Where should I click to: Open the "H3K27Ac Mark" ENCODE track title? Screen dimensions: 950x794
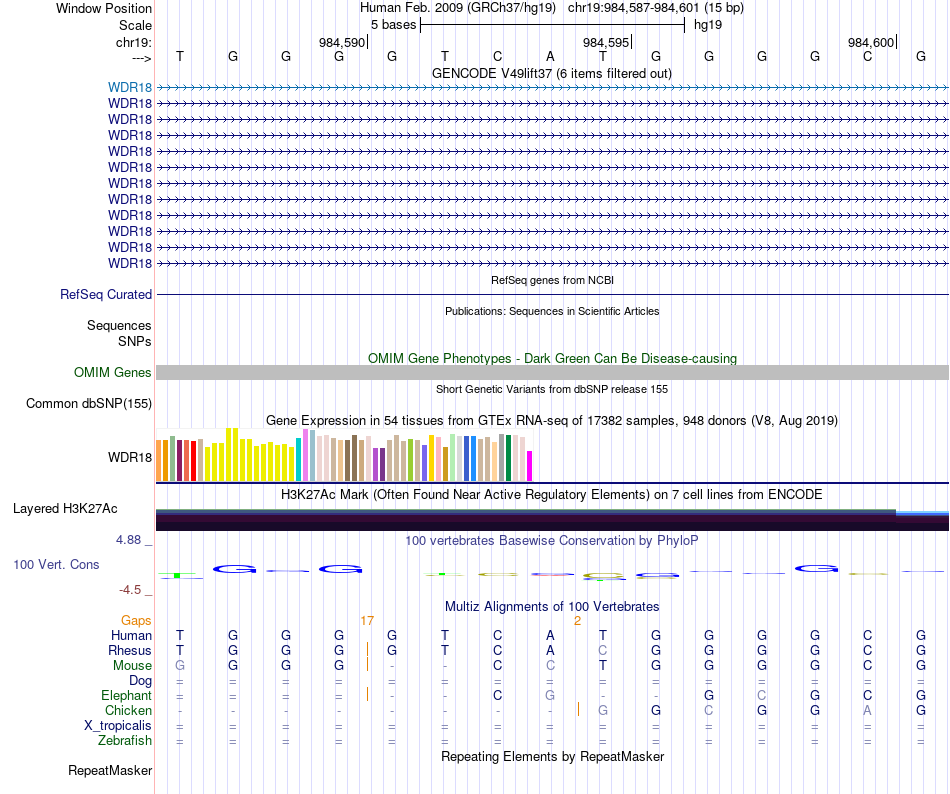(x=552, y=495)
